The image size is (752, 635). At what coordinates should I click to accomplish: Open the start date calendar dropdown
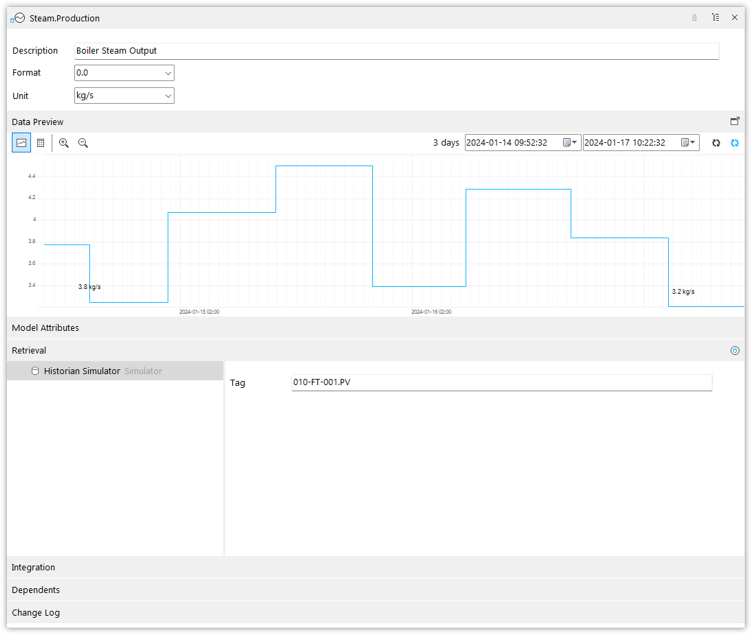pyautogui.click(x=570, y=142)
